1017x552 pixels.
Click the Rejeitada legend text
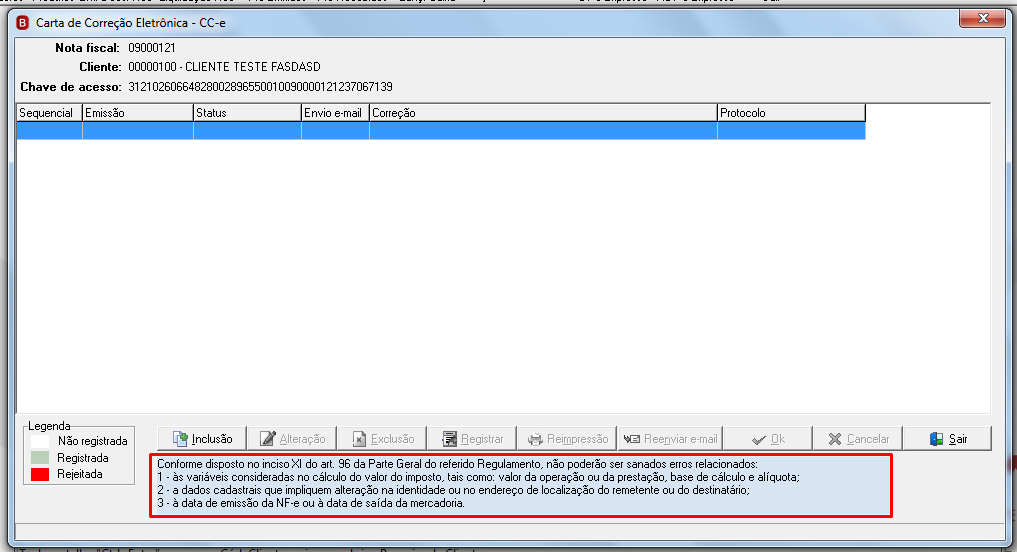tap(80, 474)
